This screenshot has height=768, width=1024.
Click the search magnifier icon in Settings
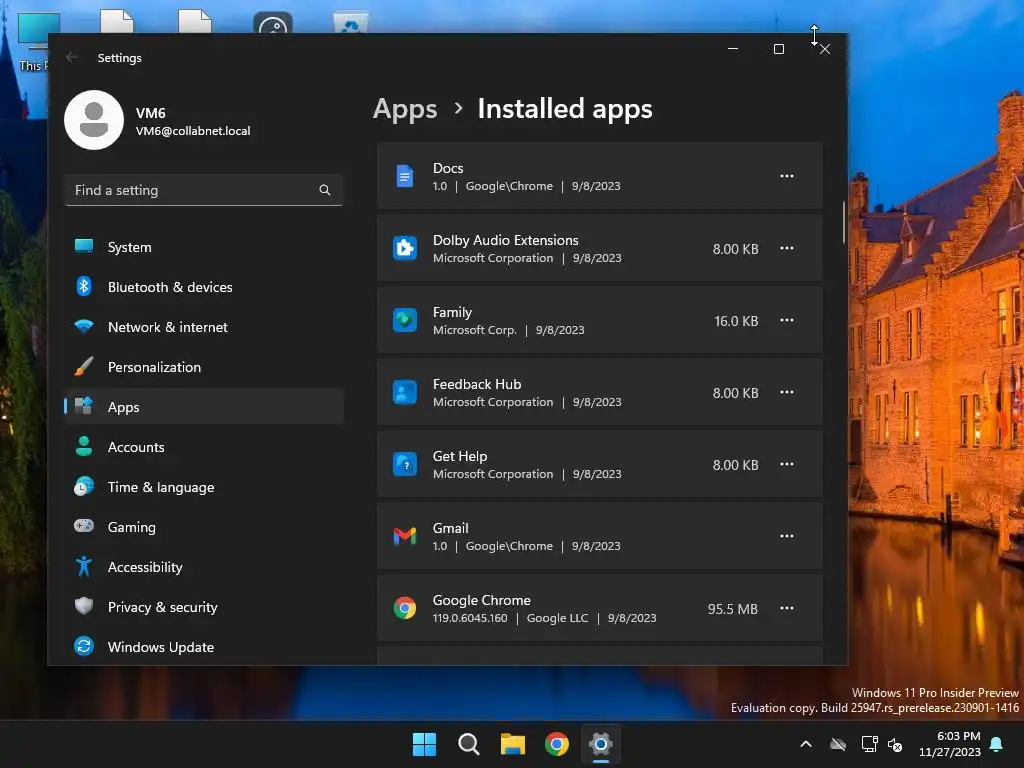click(x=325, y=190)
